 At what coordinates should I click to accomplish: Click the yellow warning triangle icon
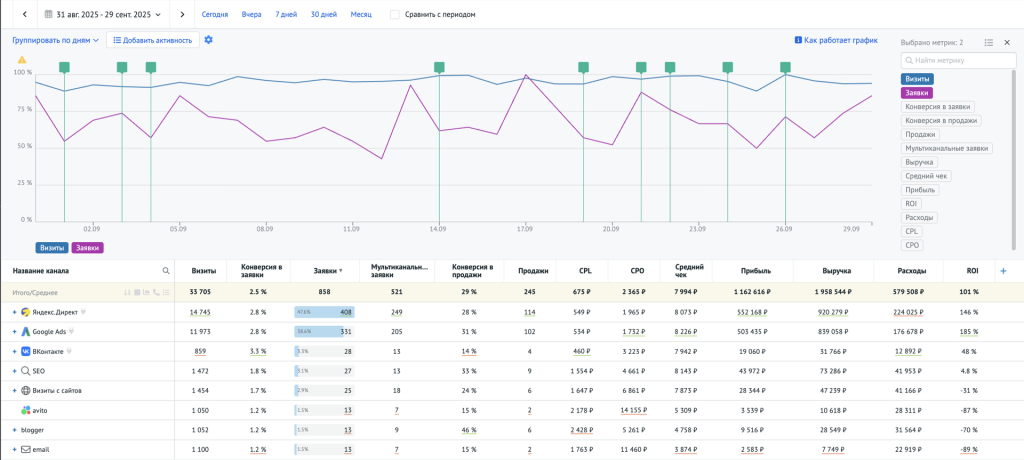pyautogui.click(x=21, y=60)
